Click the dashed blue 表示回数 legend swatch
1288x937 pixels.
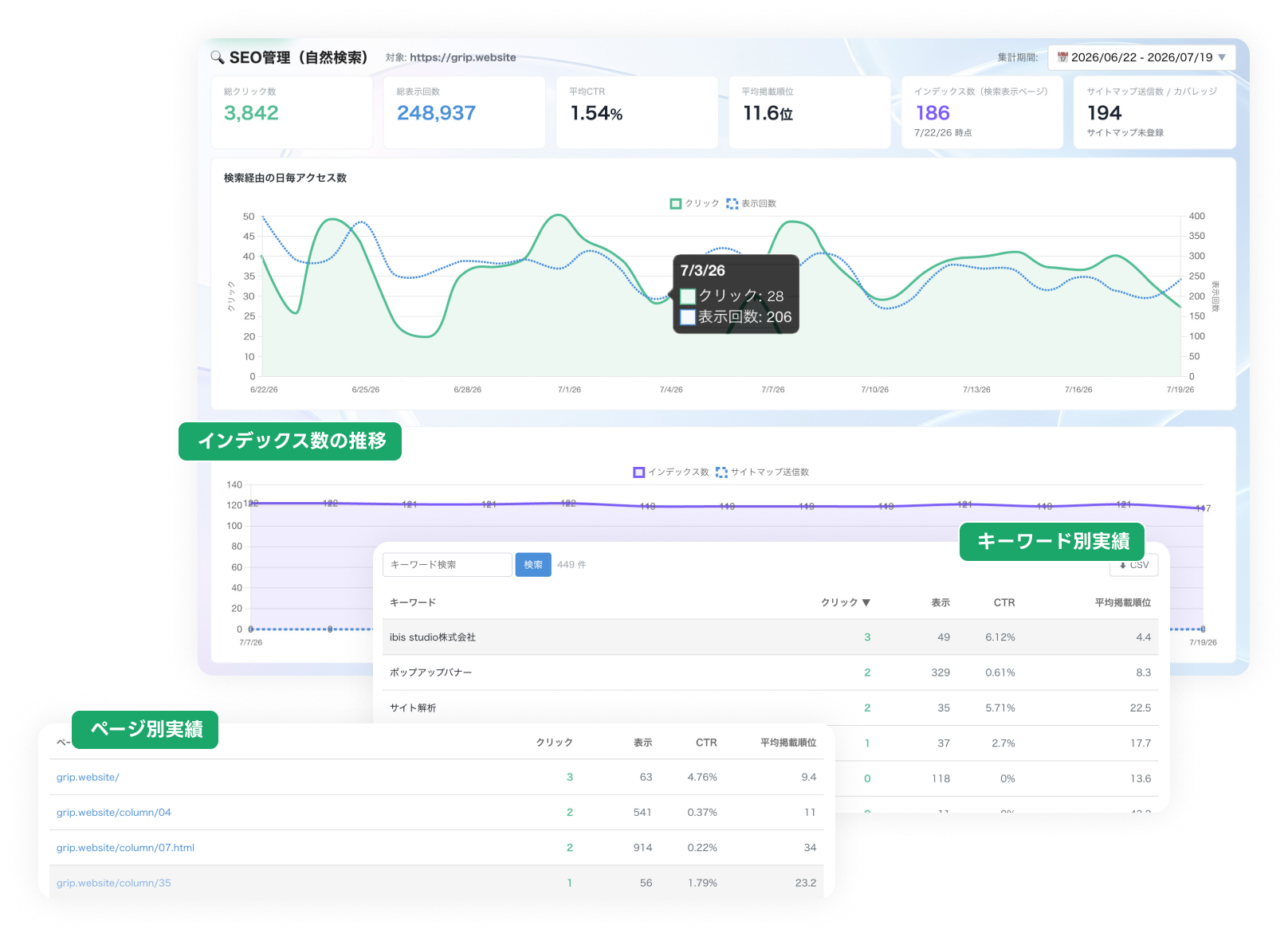coord(732,204)
